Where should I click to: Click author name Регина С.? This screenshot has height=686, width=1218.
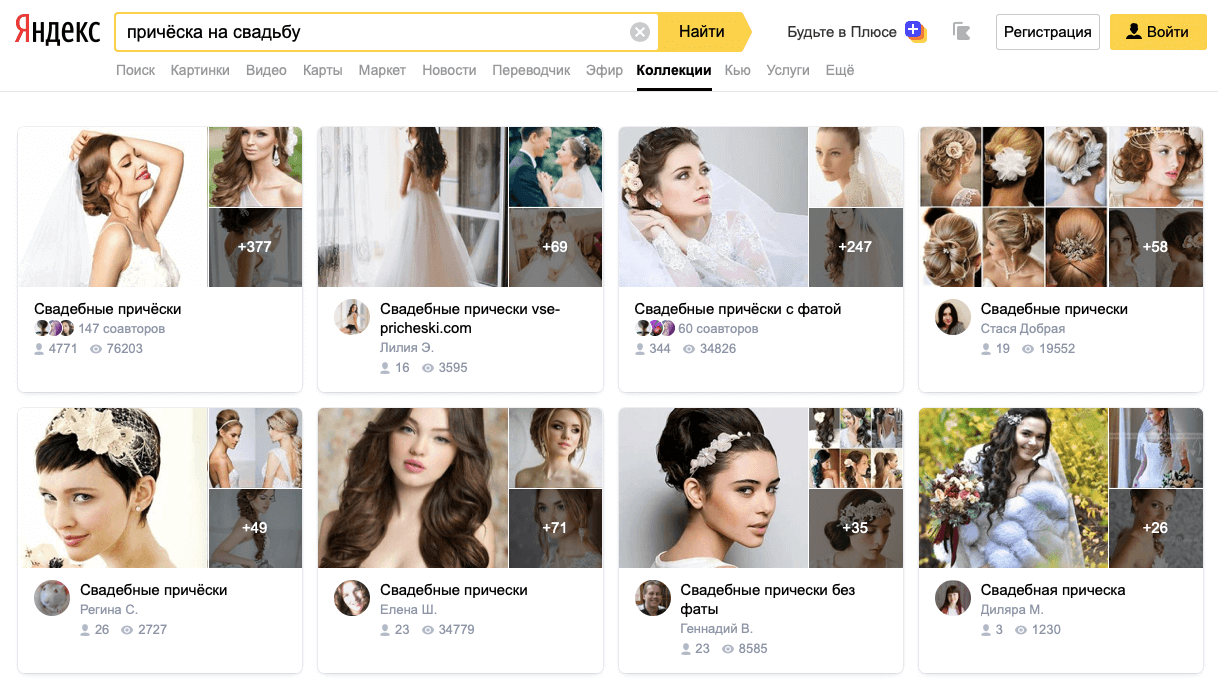(x=109, y=610)
